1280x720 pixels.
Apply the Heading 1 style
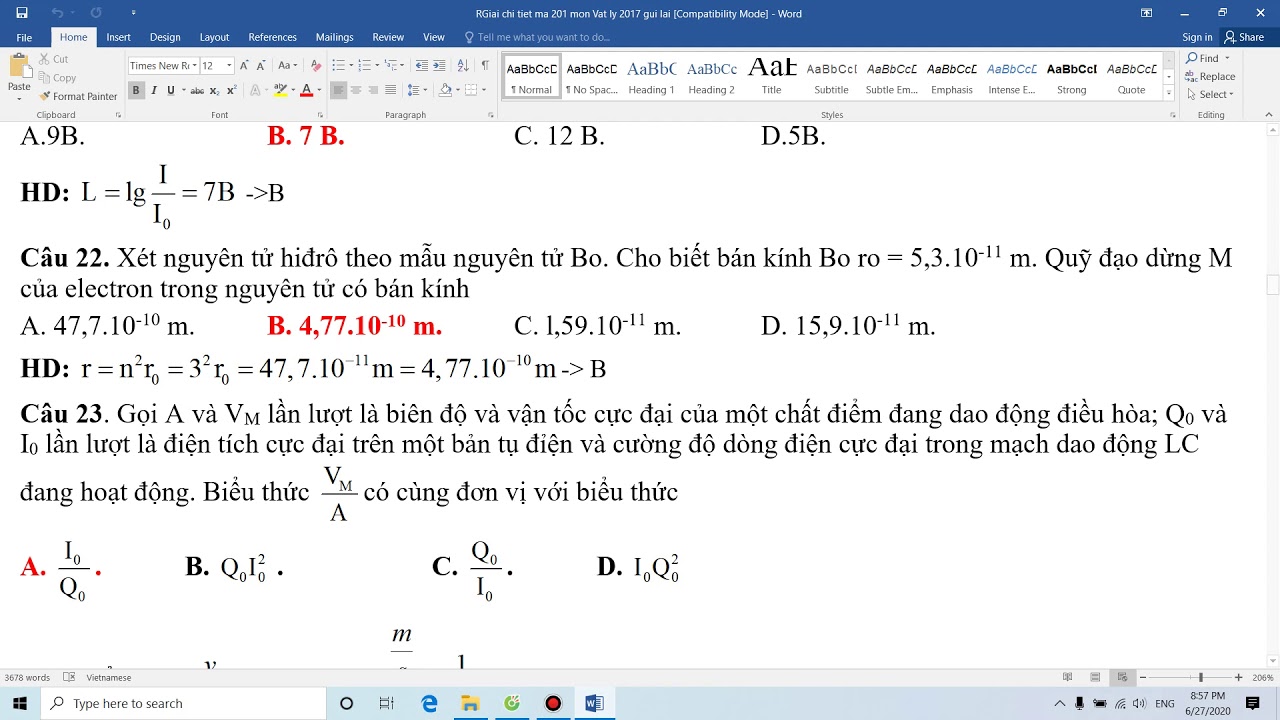651,78
